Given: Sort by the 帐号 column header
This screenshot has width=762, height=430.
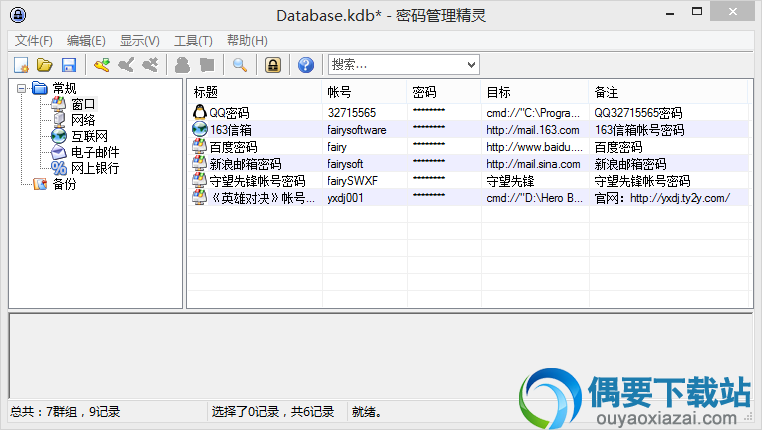Looking at the screenshot, I should 364,92.
